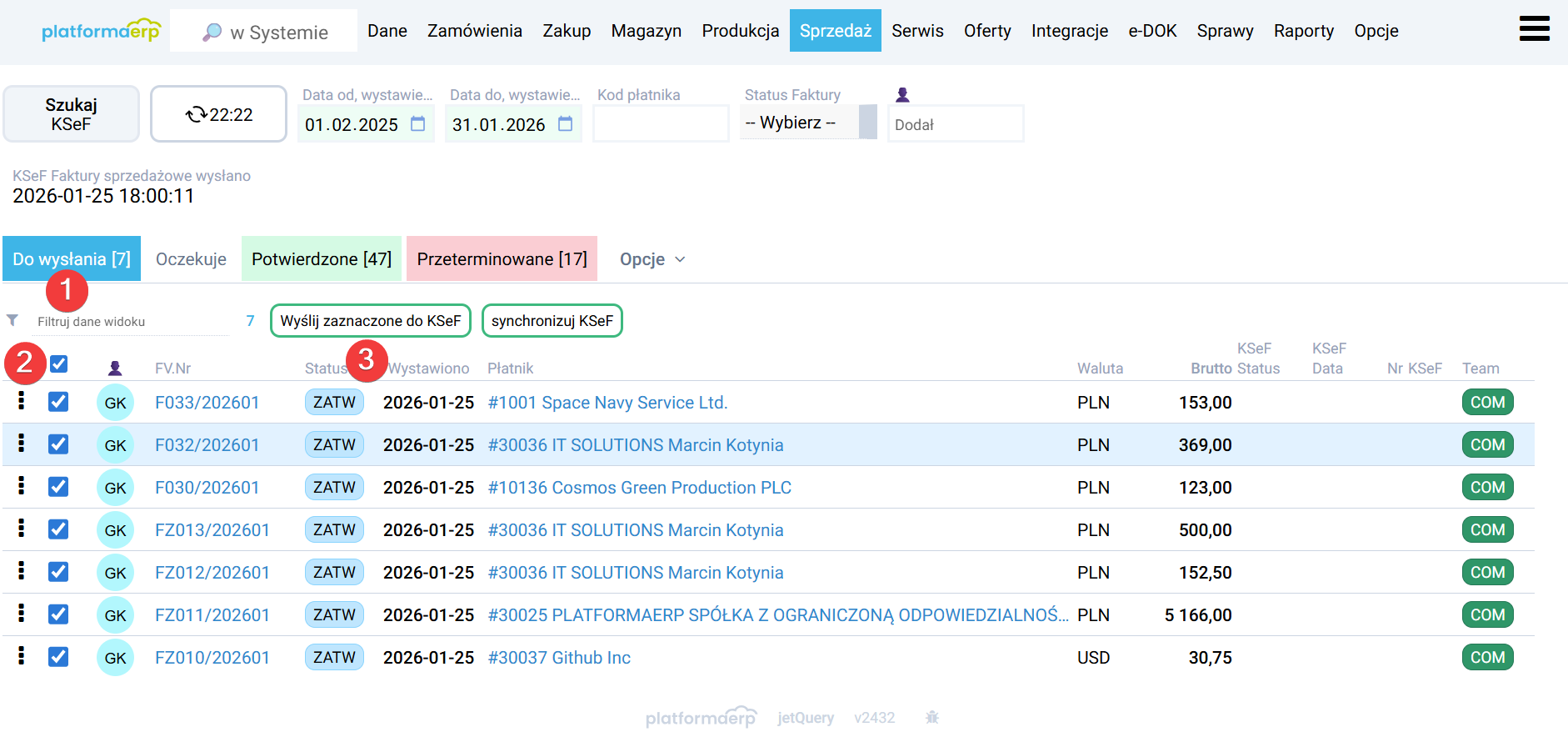
Task: Switch to Przeterminowane [17] tab
Action: click(502, 258)
